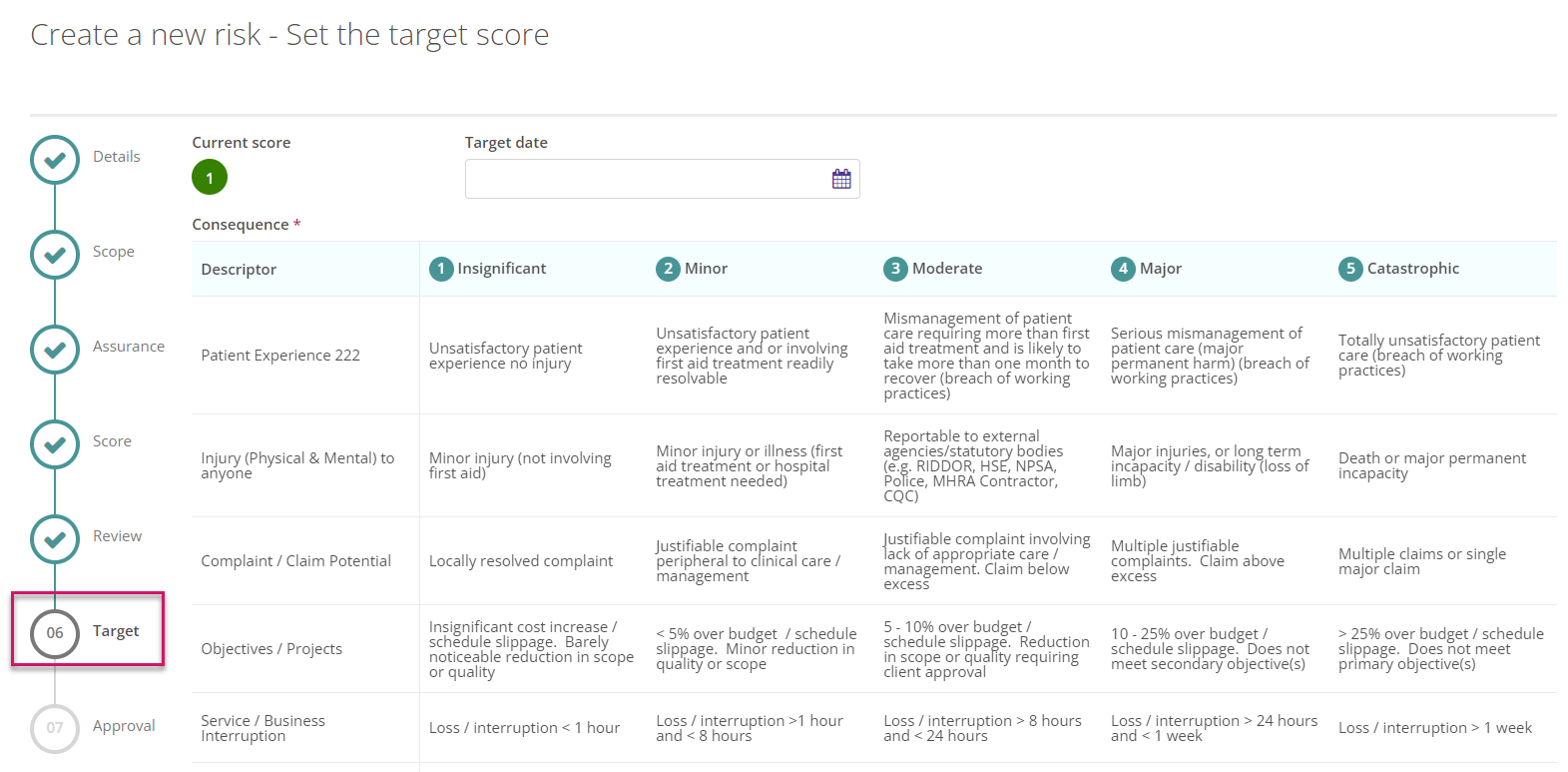The height and width of the screenshot is (772, 1568).
Task: Click the Moderate number 3 badge
Action: click(895, 269)
